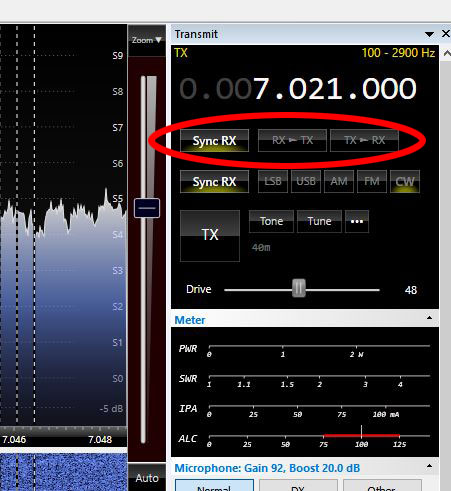Viewport: 451px width, 491px height.
Task: Click the -5 dB scale label
Action: [x=111, y=409]
